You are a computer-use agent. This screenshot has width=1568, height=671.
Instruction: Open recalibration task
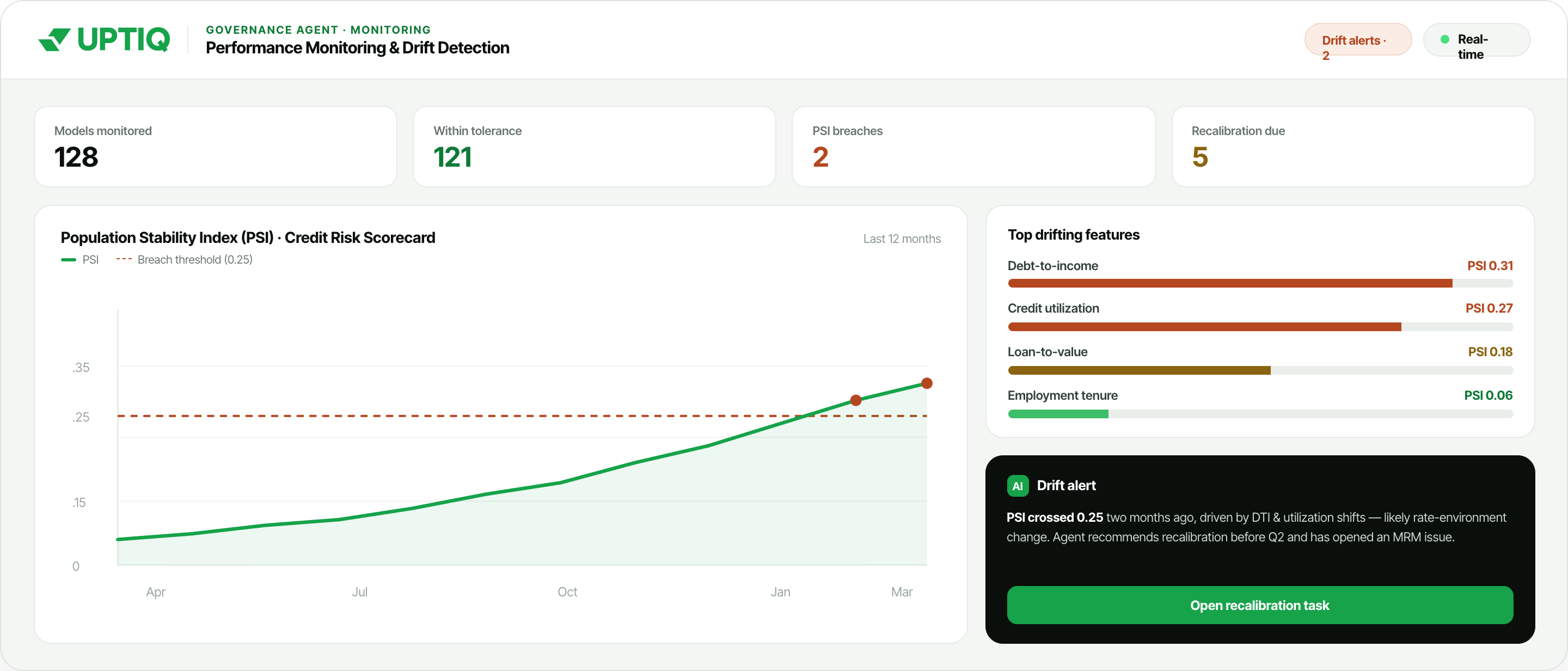[x=1259, y=605]
